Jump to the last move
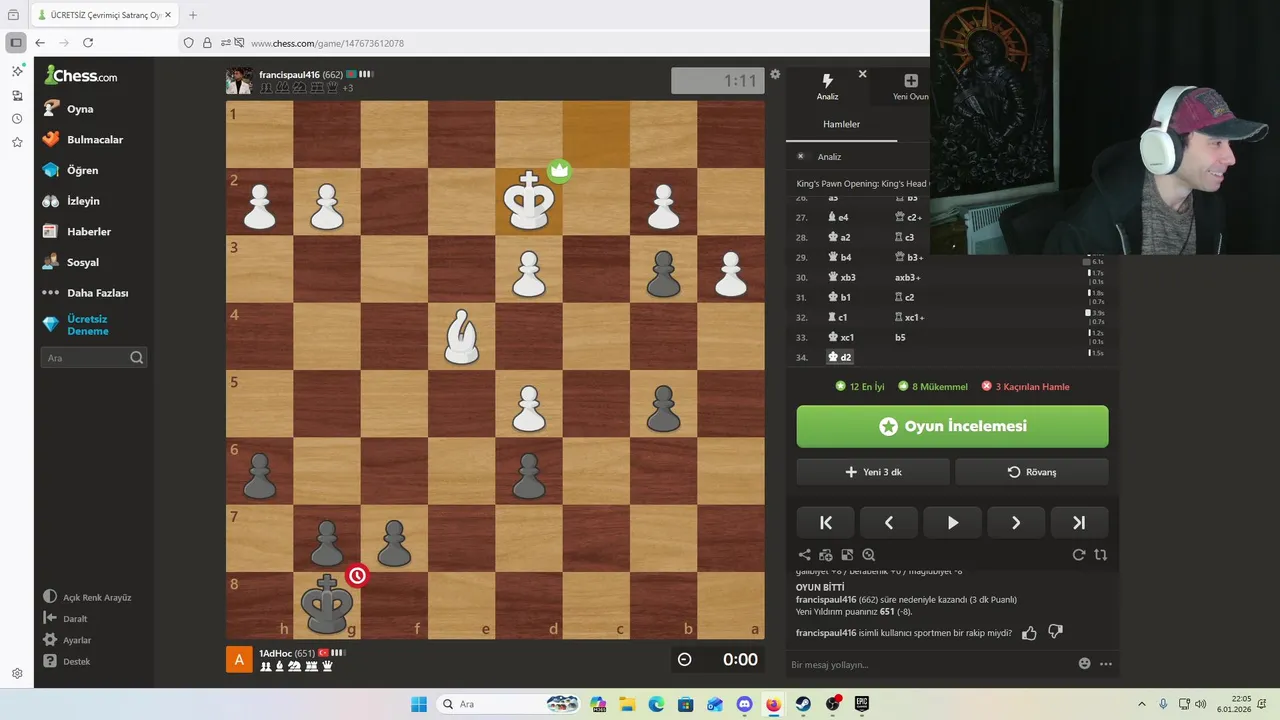This screenshot has width=1280, height=720. (x=1079, y=522)
